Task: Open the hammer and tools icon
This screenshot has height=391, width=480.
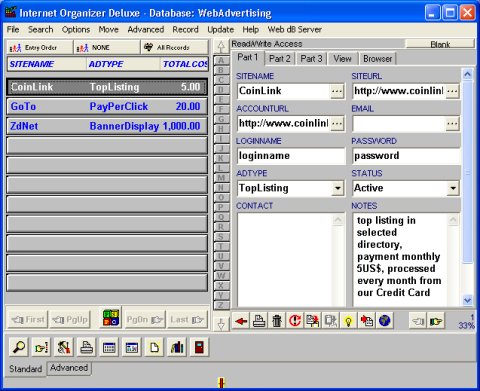Action: pyautogui.click(x=64, y=348)
